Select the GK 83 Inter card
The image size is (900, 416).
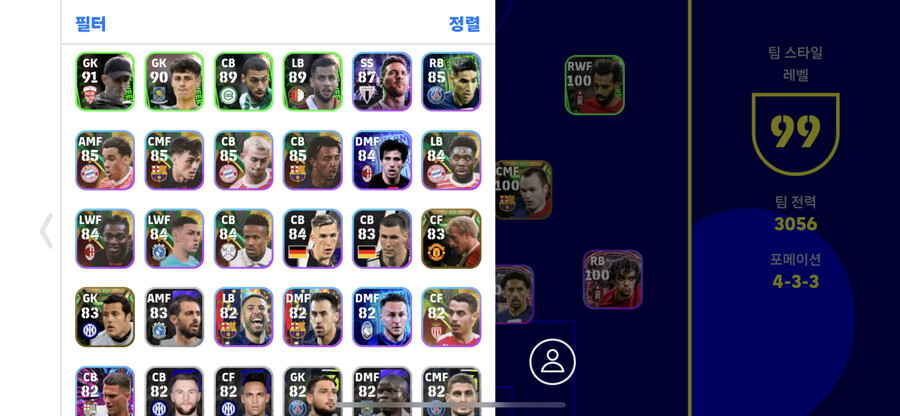[105, 317]
